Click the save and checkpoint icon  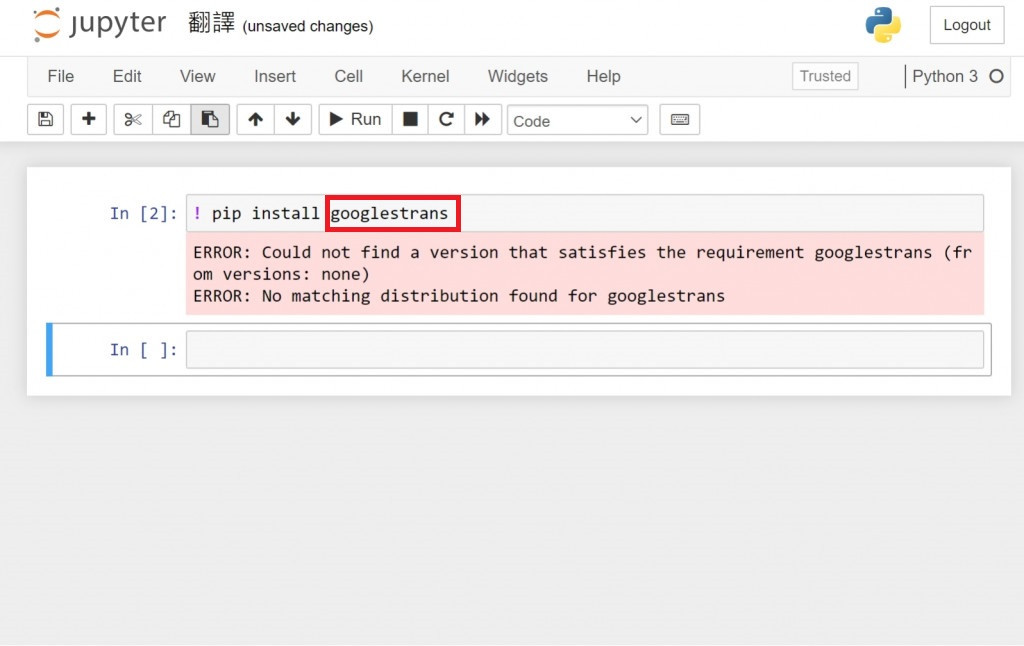click(45, 120)
